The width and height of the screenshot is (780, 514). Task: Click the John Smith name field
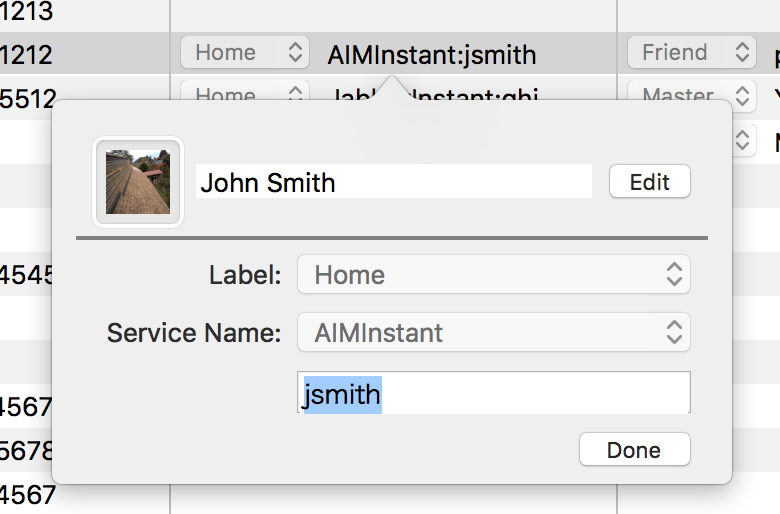394,182
